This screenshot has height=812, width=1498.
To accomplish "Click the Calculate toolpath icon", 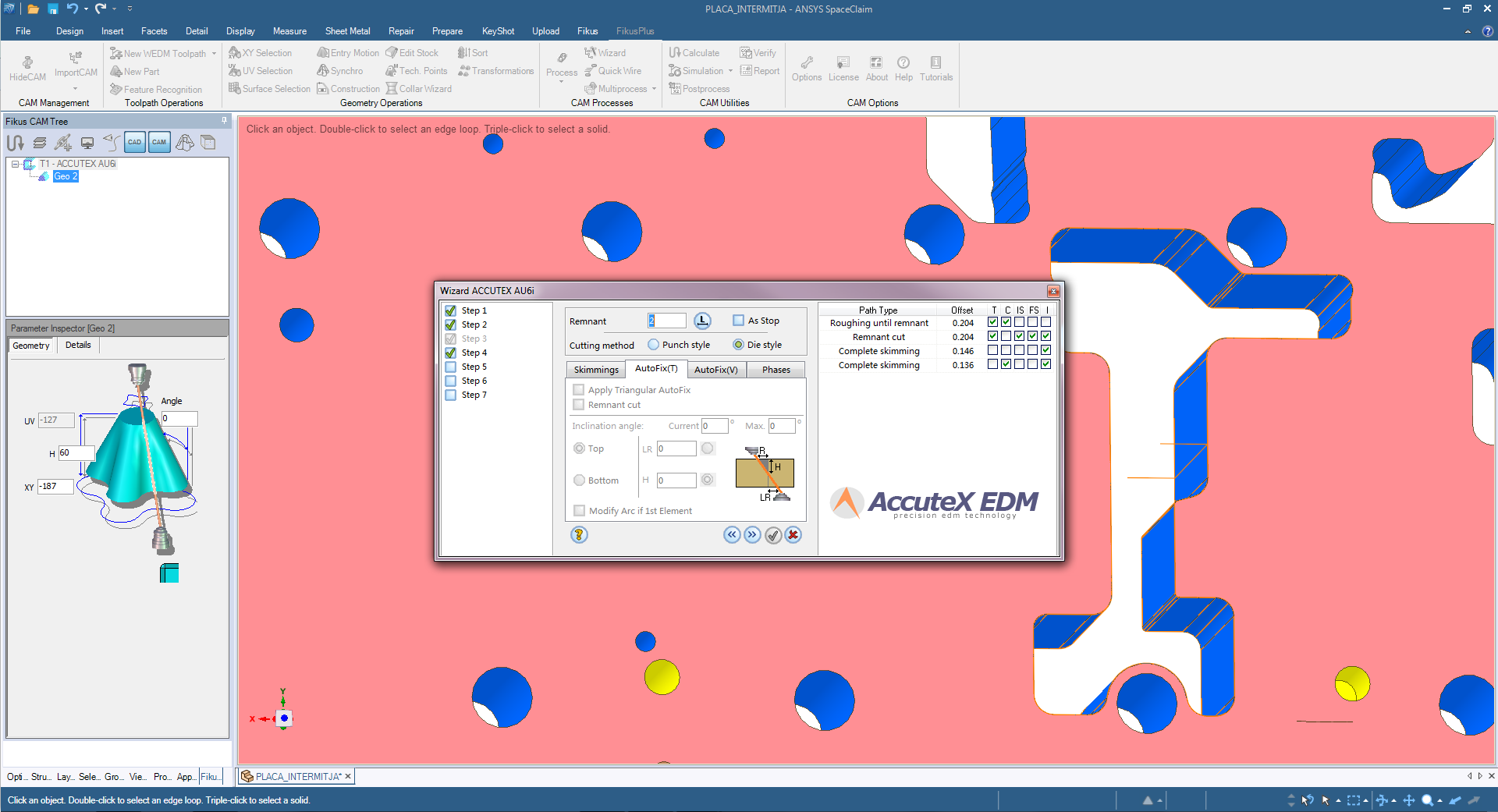I will point(694,53).
